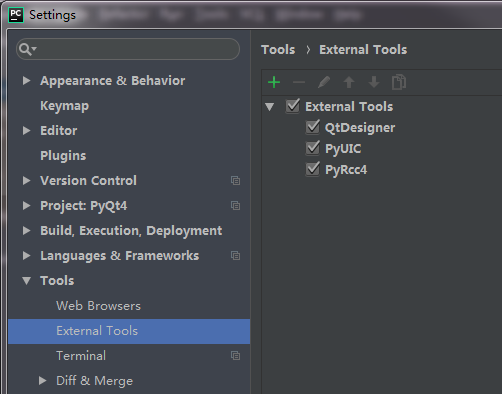
Task: Open the Web Browsers settings page
Action: [x=98, y=306]
